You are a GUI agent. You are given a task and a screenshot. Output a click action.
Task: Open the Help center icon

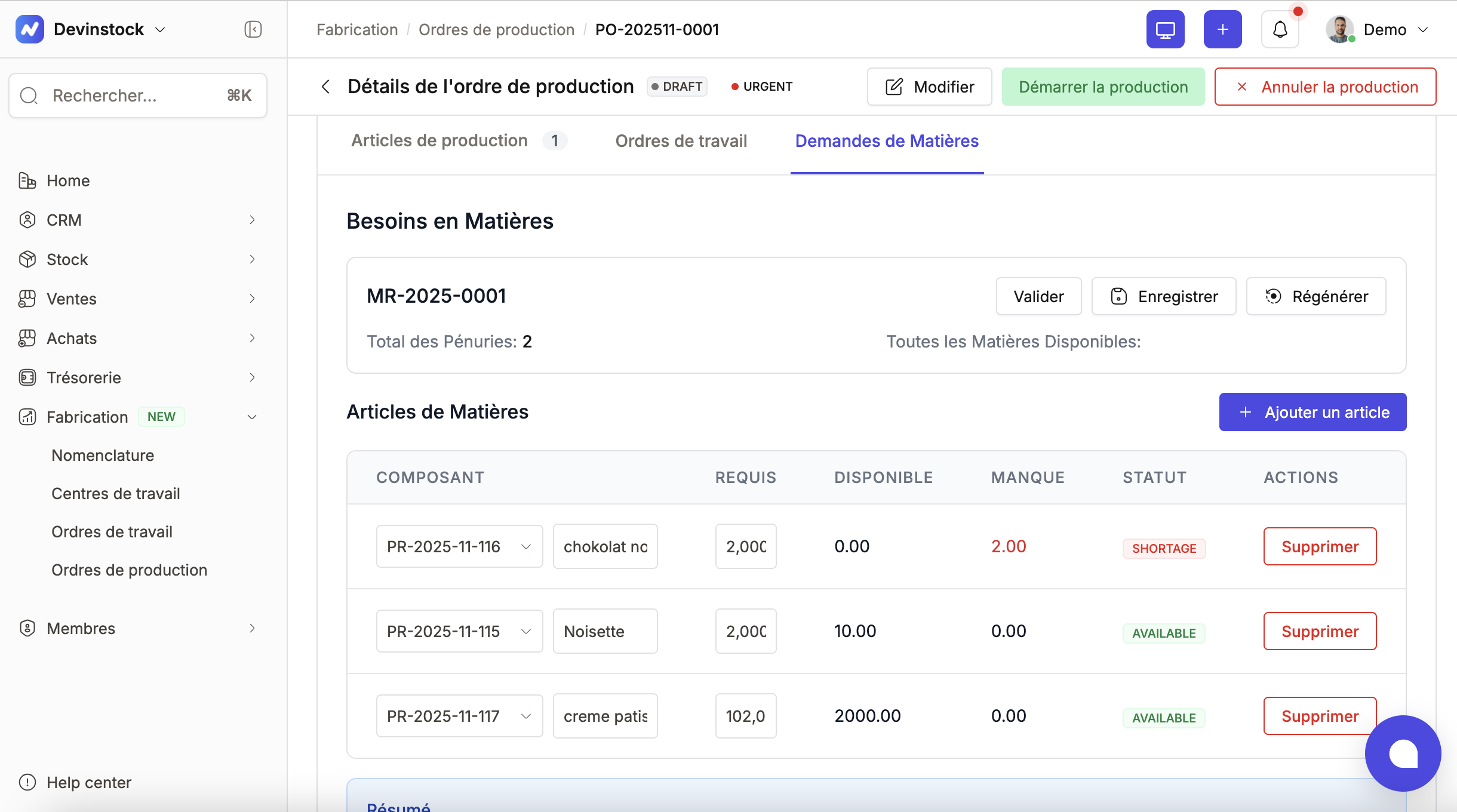(x=28, y=782)
